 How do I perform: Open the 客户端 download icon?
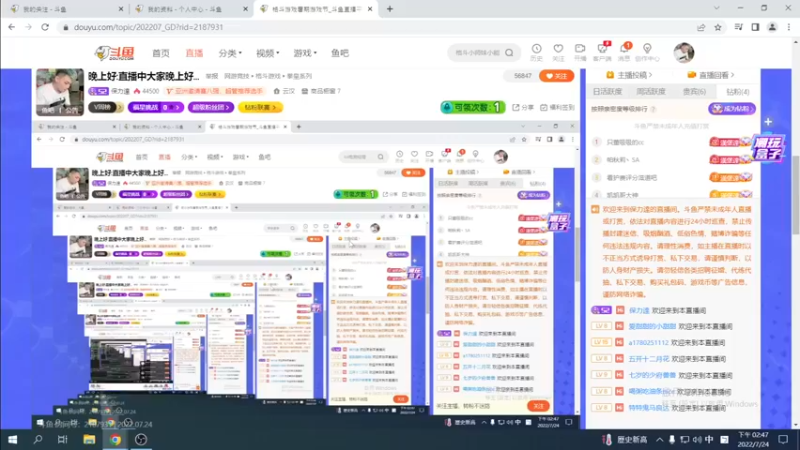tap(603, 48)
